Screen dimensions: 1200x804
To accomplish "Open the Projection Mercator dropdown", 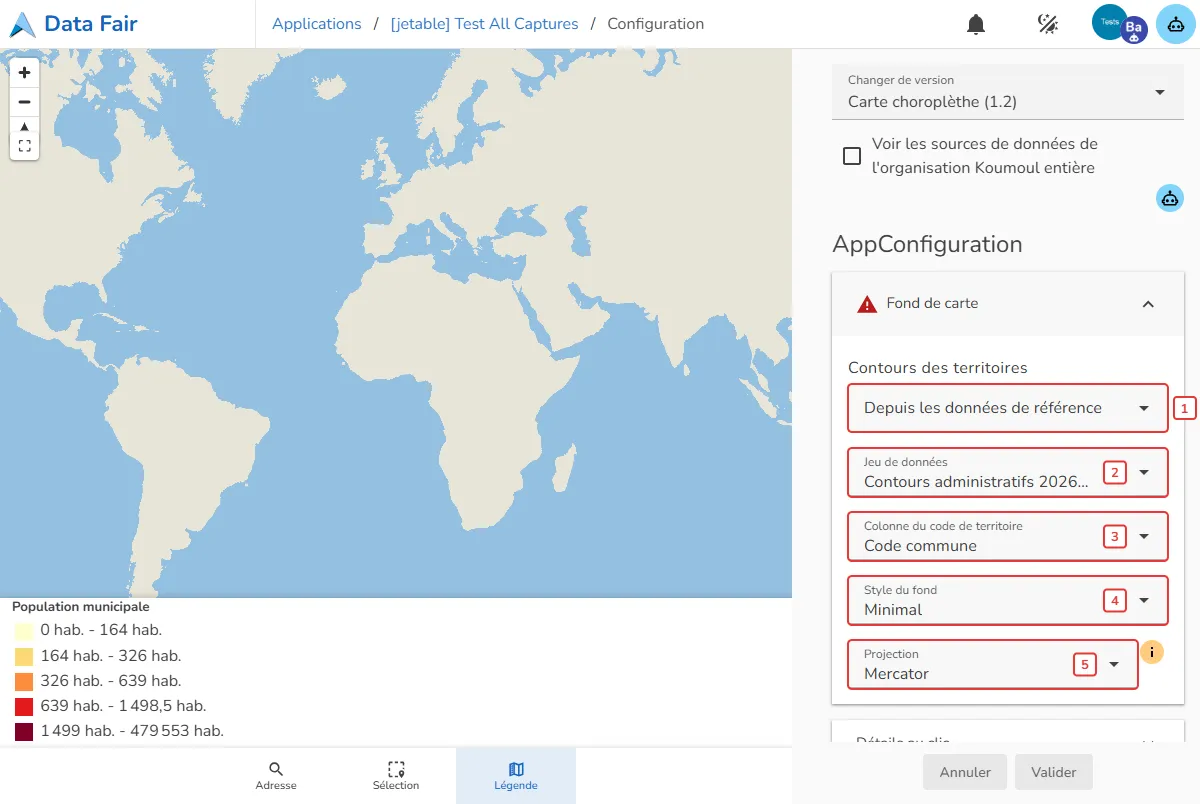I will [993, 664].
